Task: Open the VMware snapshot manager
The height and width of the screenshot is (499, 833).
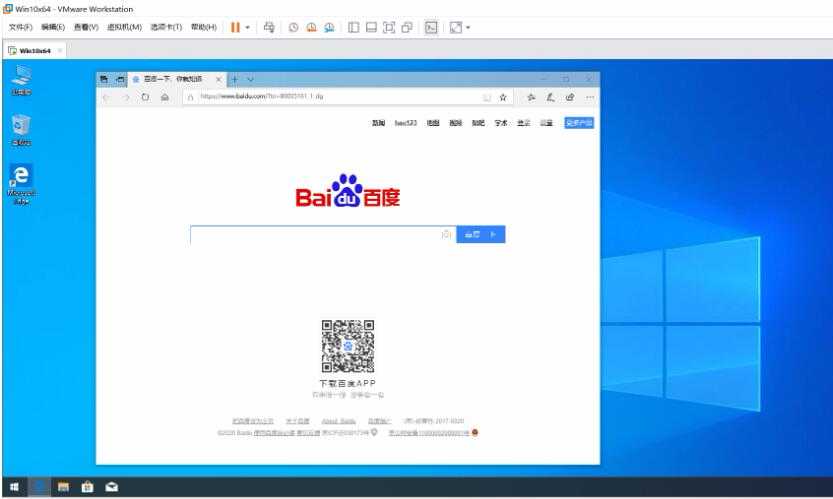Action: 329,28
